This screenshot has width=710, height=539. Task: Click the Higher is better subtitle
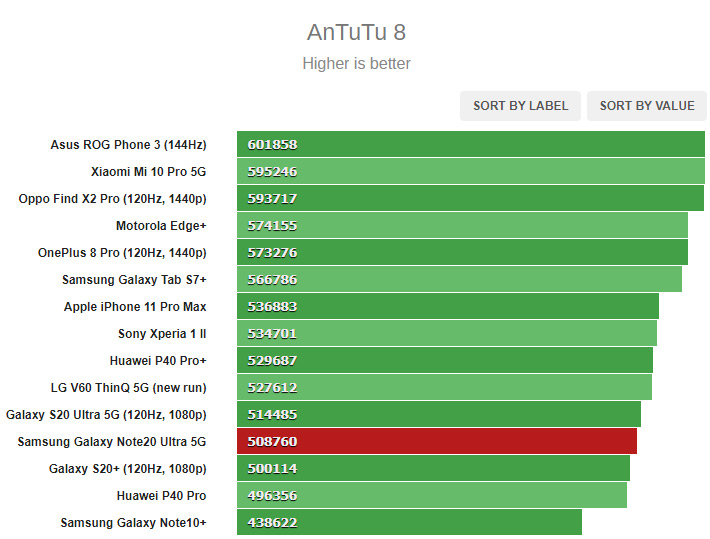(356, 63)
